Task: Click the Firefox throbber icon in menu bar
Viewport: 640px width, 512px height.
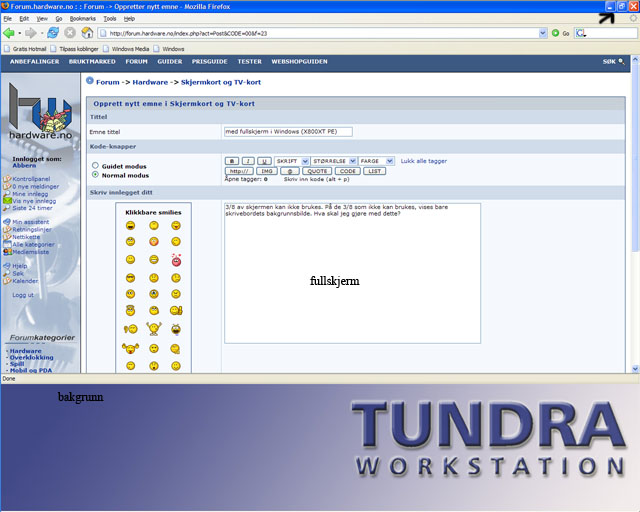Action: click(x=633, y=18)
